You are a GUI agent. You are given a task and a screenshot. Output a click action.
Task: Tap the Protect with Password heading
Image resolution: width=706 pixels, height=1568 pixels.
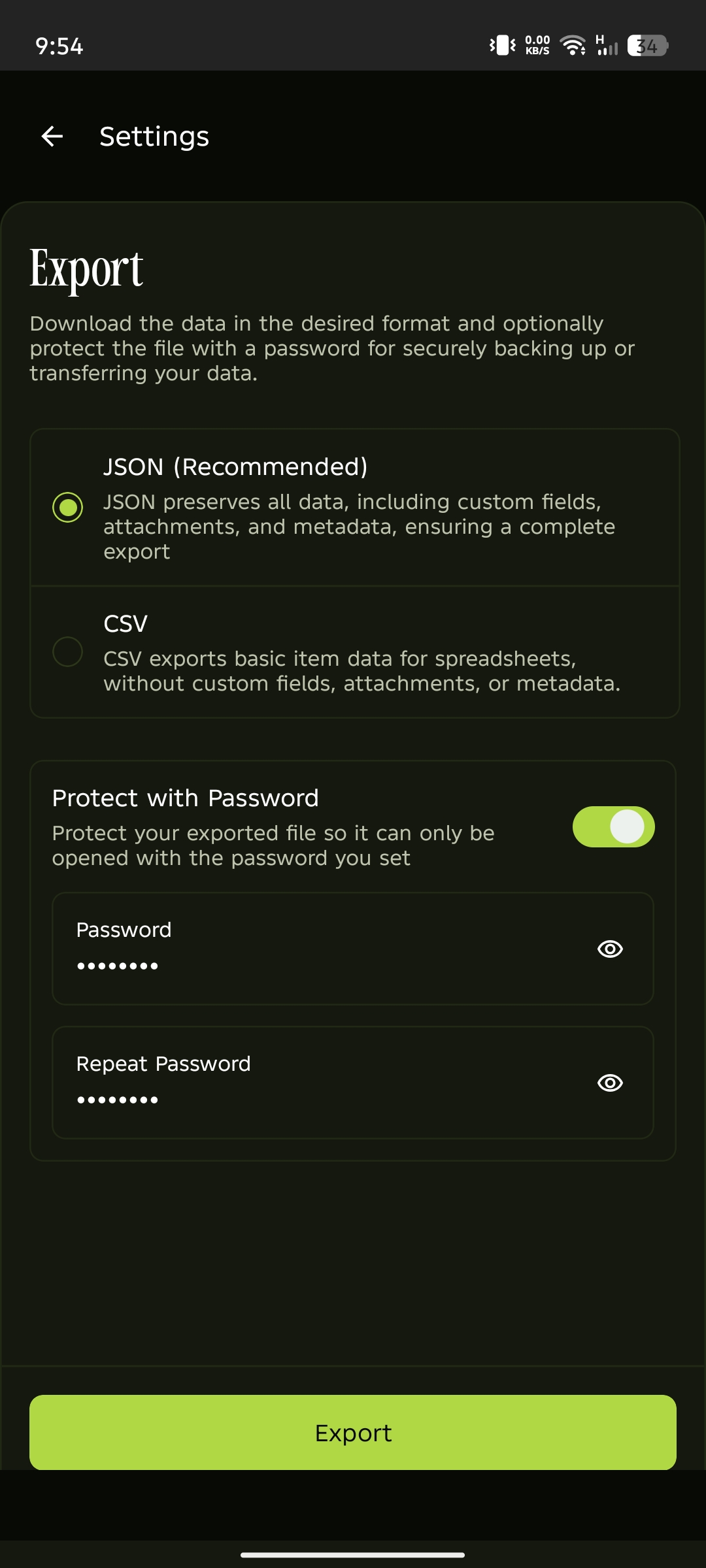tap(186, 798)
